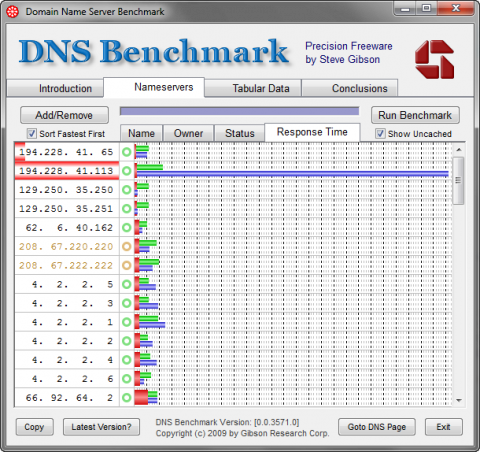The height and width of the screenshot is (452, 480).
Task: Select the Name sub-tab
Action: point(141,133)
